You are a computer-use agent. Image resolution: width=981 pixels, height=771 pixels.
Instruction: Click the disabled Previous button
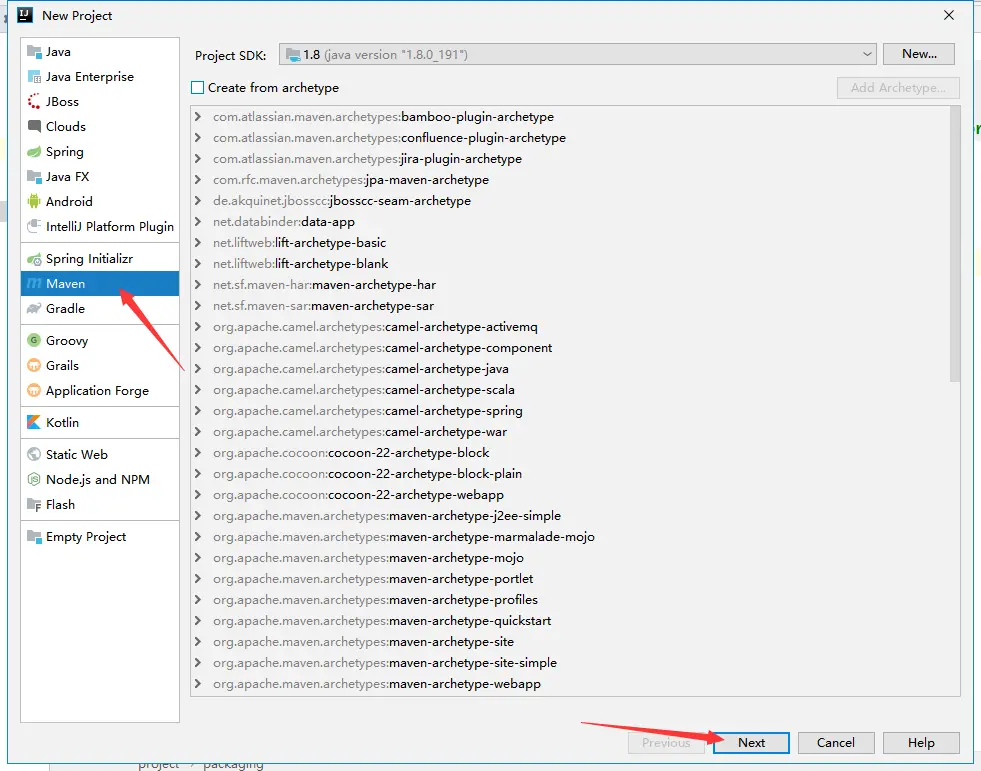666,742
